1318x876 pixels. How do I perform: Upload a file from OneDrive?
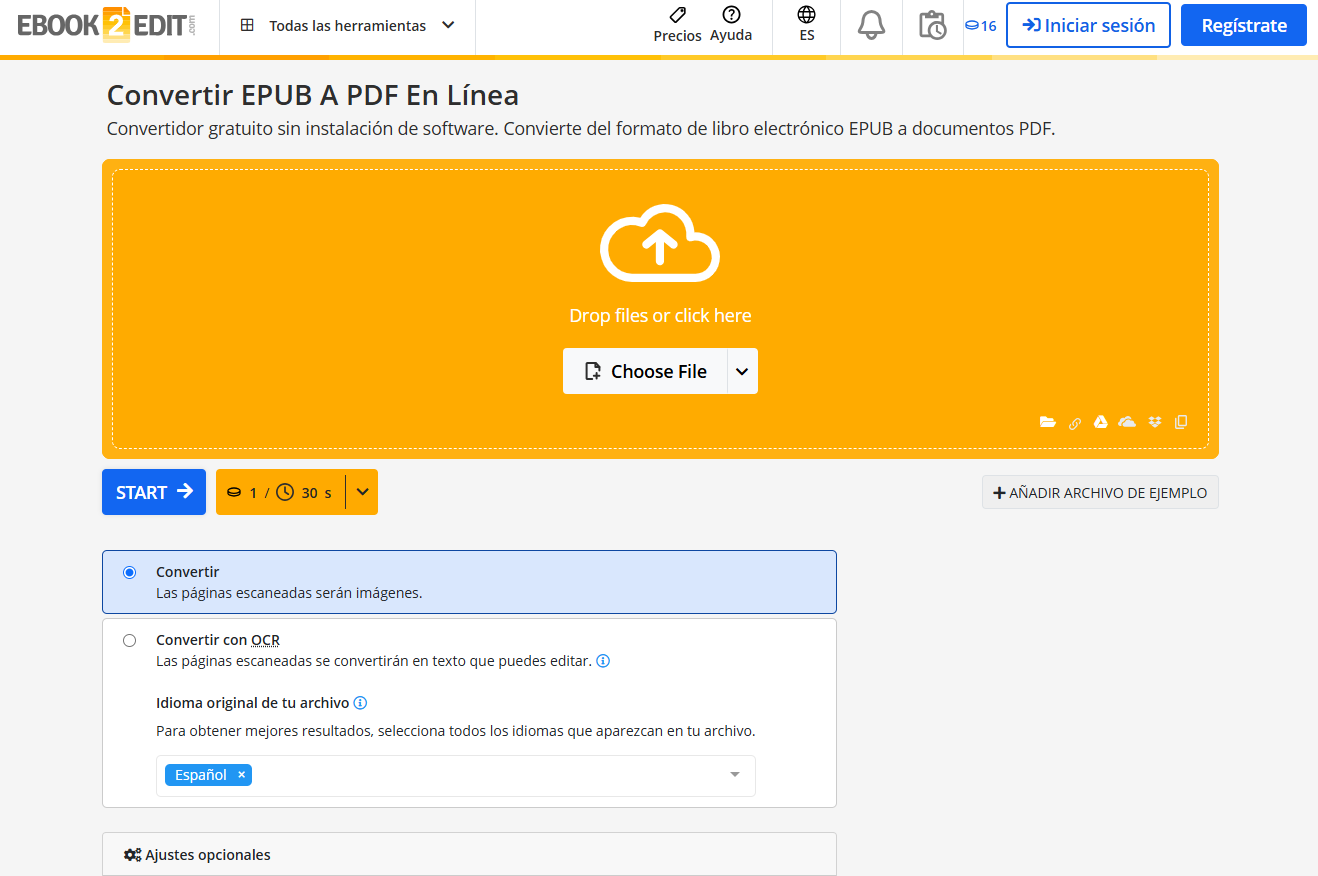(x=1126, y=422)
